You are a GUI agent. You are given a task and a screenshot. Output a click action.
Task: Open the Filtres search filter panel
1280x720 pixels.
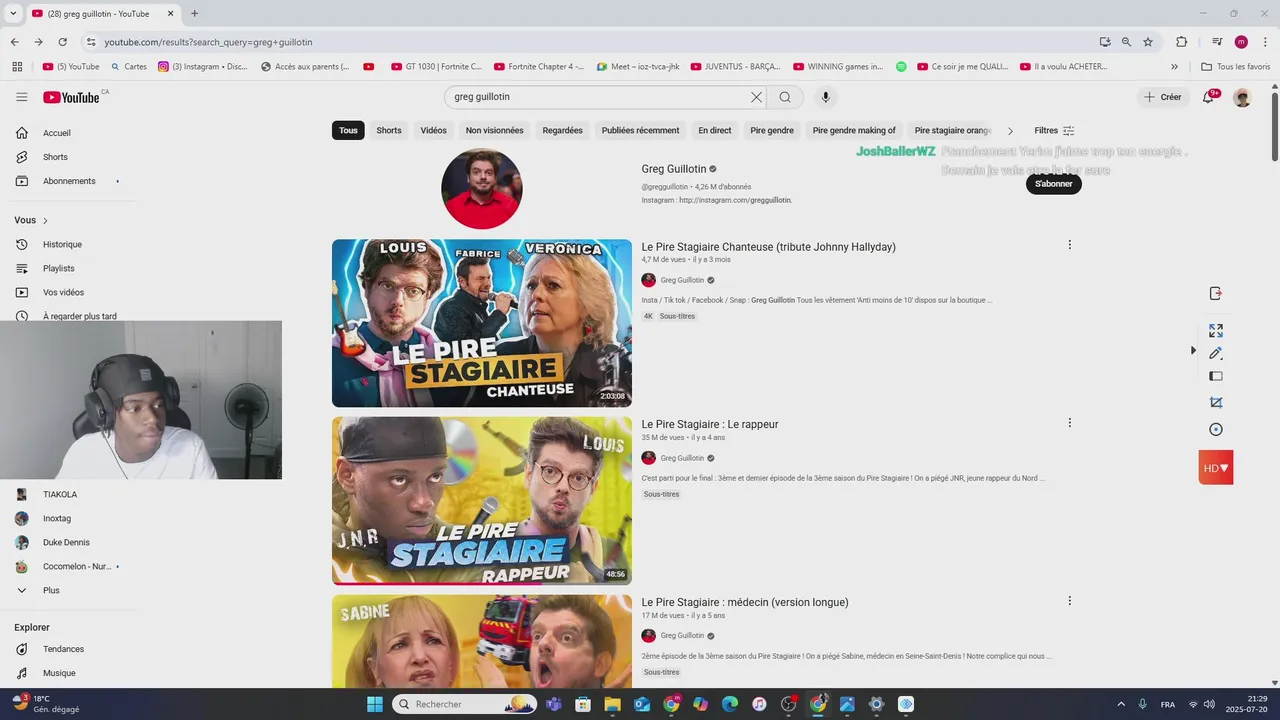pyautogui.click(x=1054, y=131)
